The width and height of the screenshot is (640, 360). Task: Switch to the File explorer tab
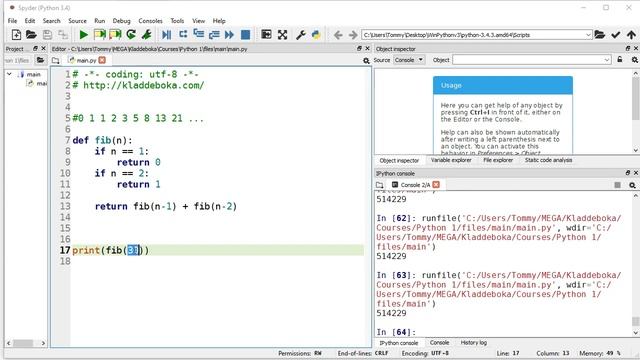point(498,160)
